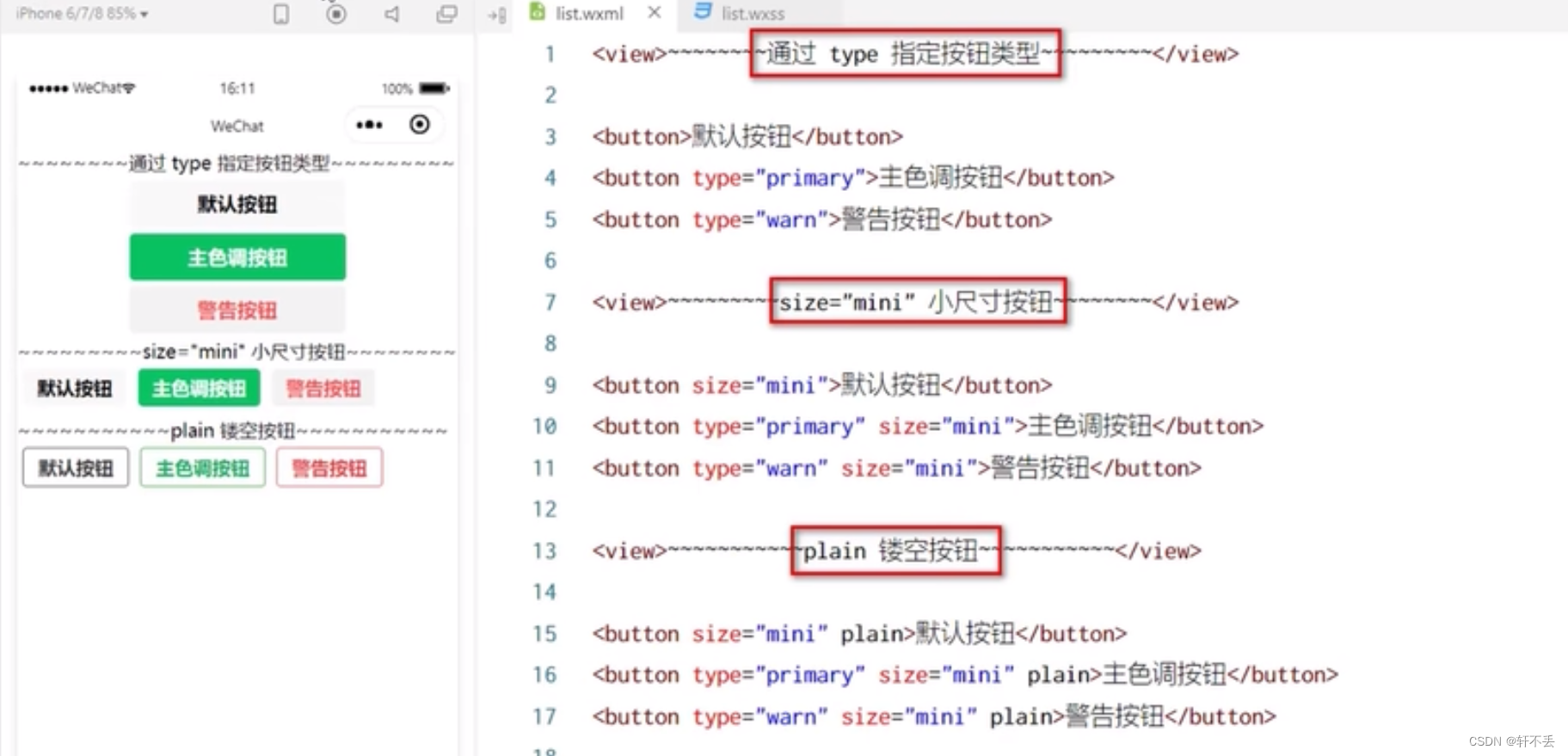
Task: Click code line 17 warn plain button
Action: pyautogui.click(x=933, y=716)
